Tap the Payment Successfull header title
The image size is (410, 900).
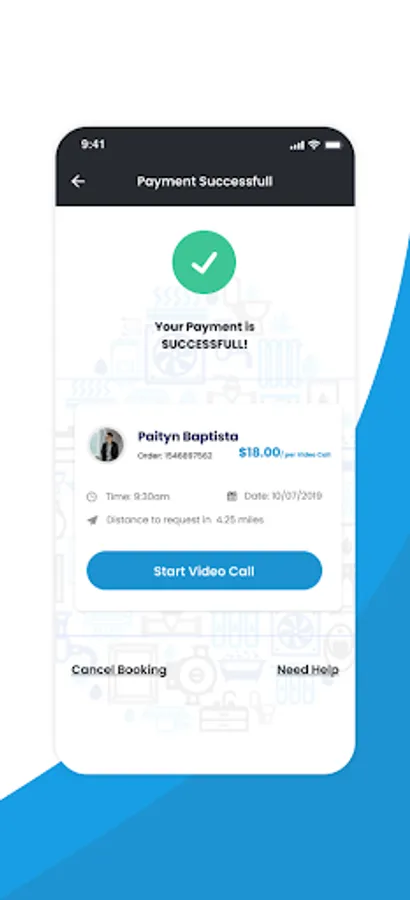click(204, 181)
